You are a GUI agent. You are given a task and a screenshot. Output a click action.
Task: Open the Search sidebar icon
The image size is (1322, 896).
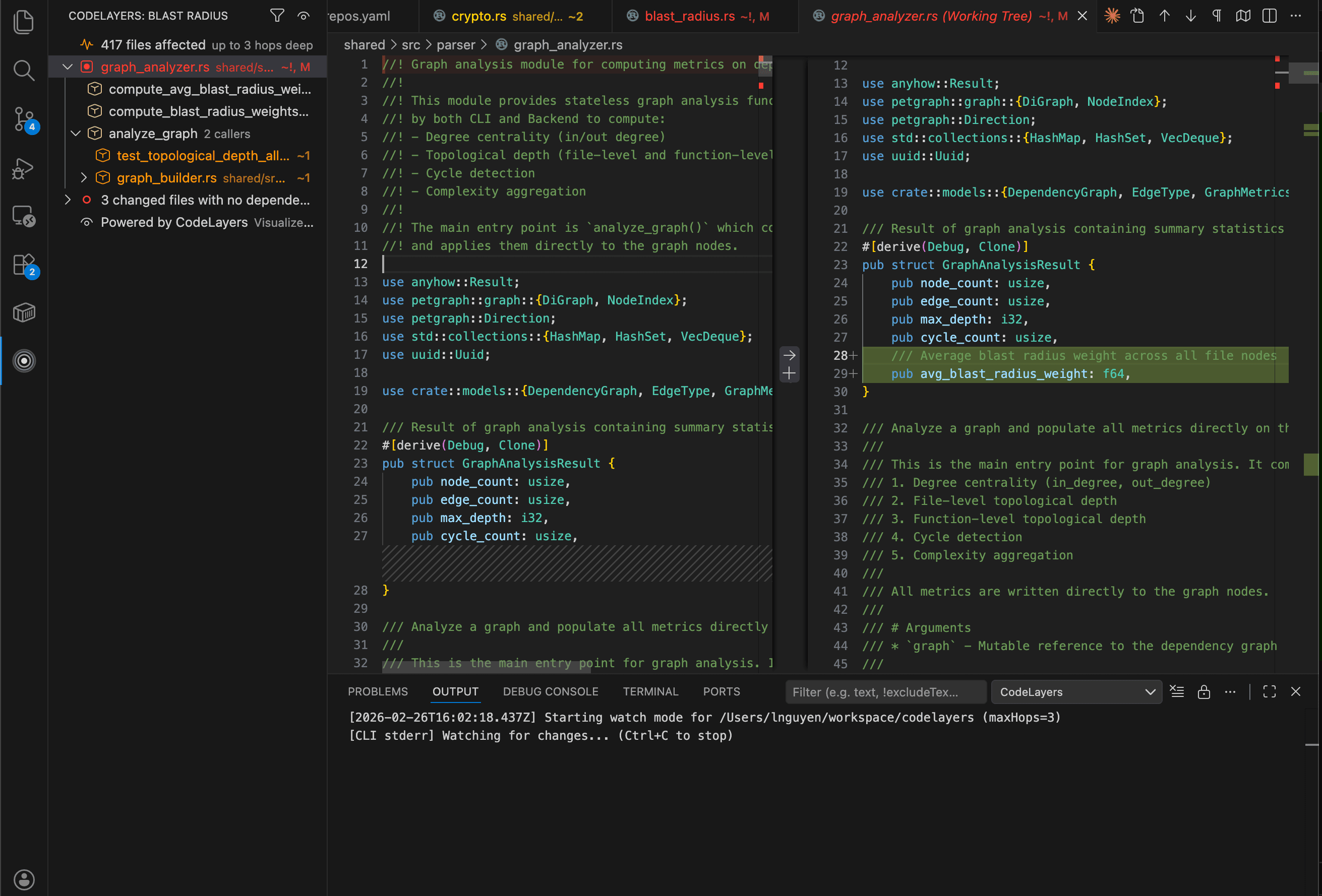click(x=24, y=70)
